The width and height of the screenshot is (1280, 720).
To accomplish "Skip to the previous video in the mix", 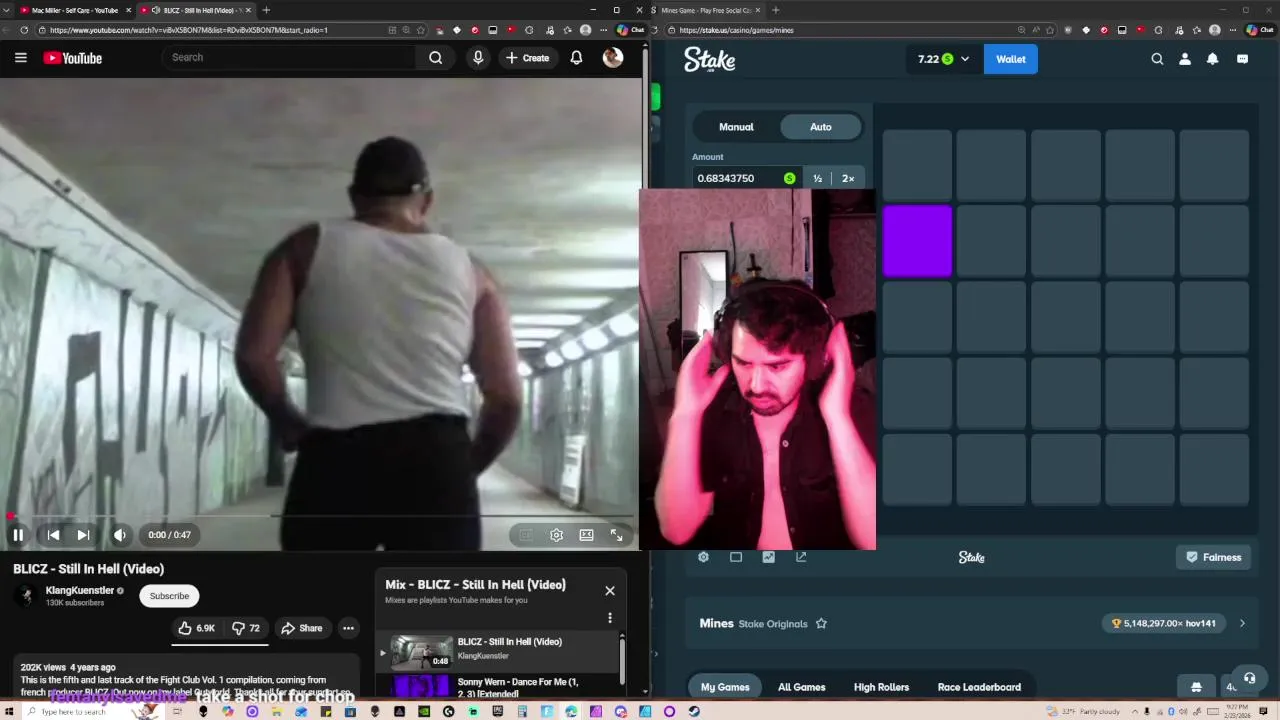I will (x=53, y=535).
